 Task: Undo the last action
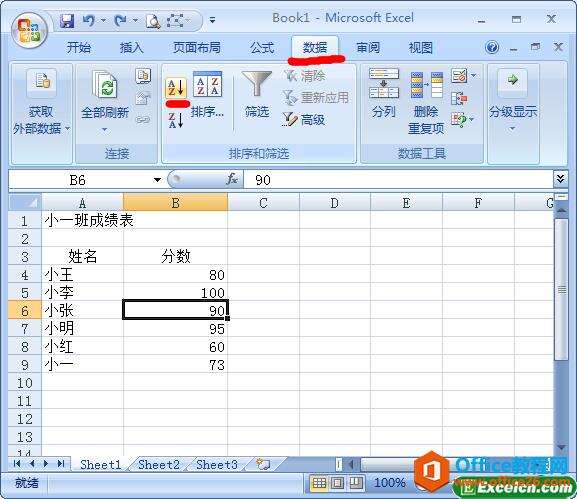pos(88,21)
